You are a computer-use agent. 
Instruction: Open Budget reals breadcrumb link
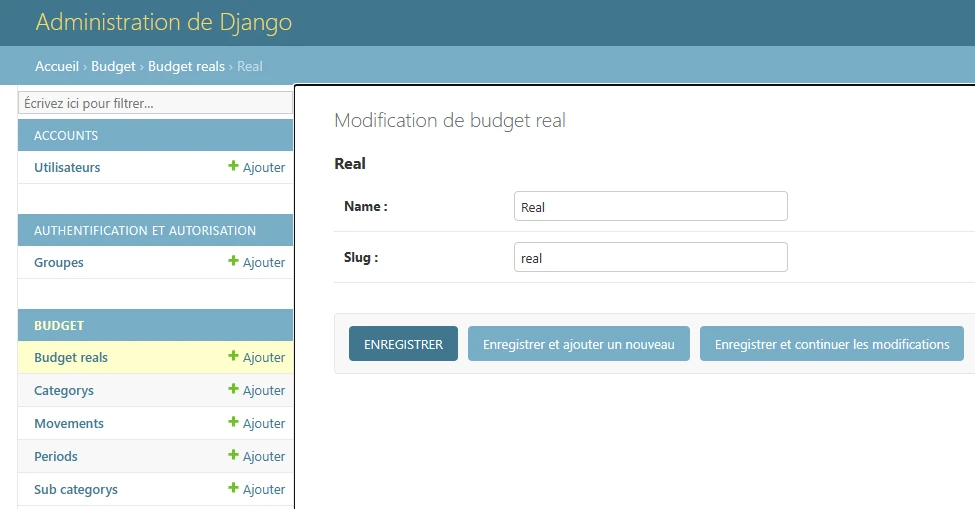click(x=186, y=66)
